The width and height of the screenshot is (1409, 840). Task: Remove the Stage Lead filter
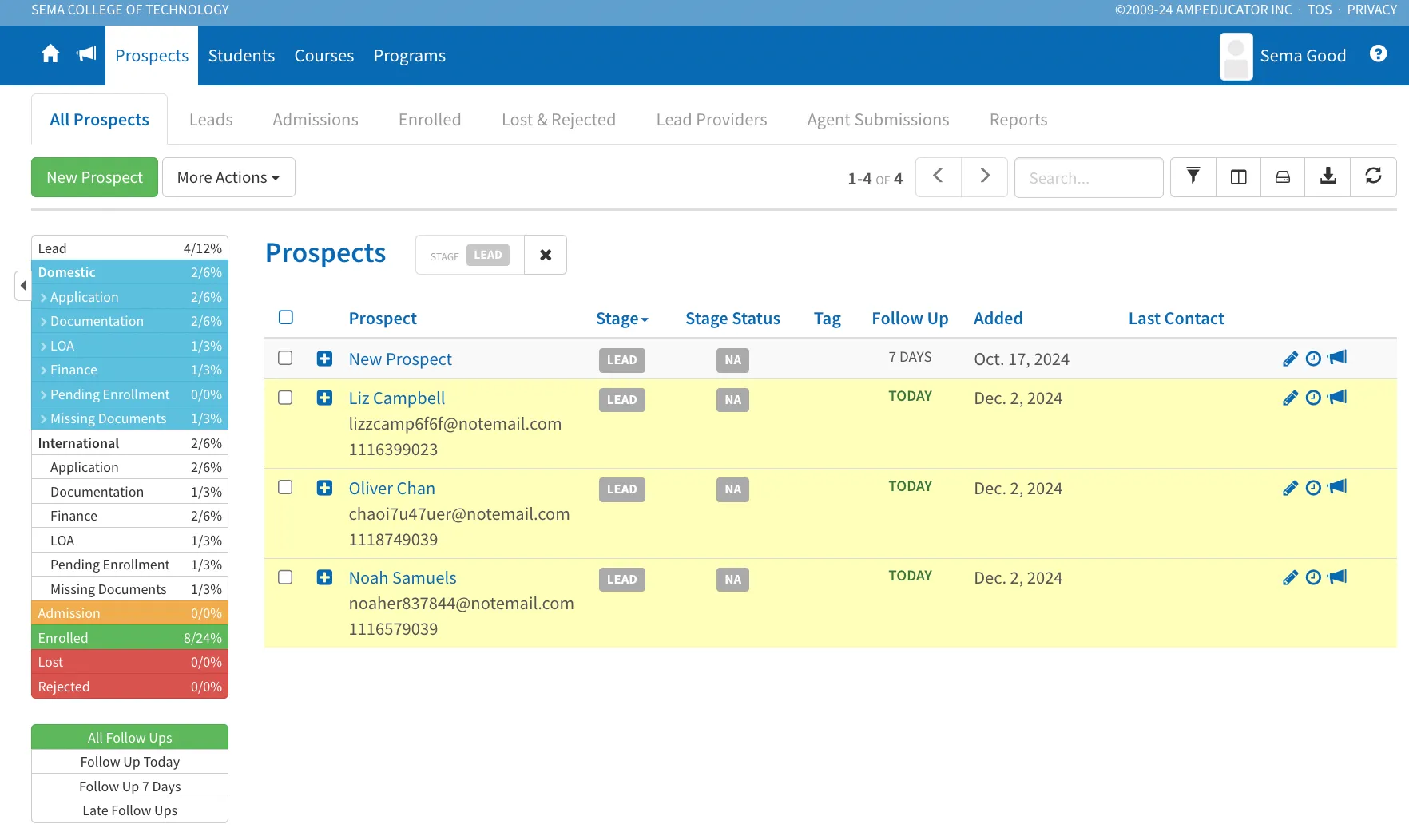point(546,255)
